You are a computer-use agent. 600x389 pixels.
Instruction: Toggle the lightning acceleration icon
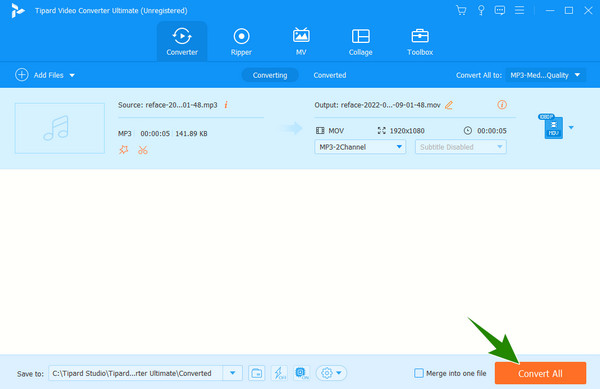279,373
